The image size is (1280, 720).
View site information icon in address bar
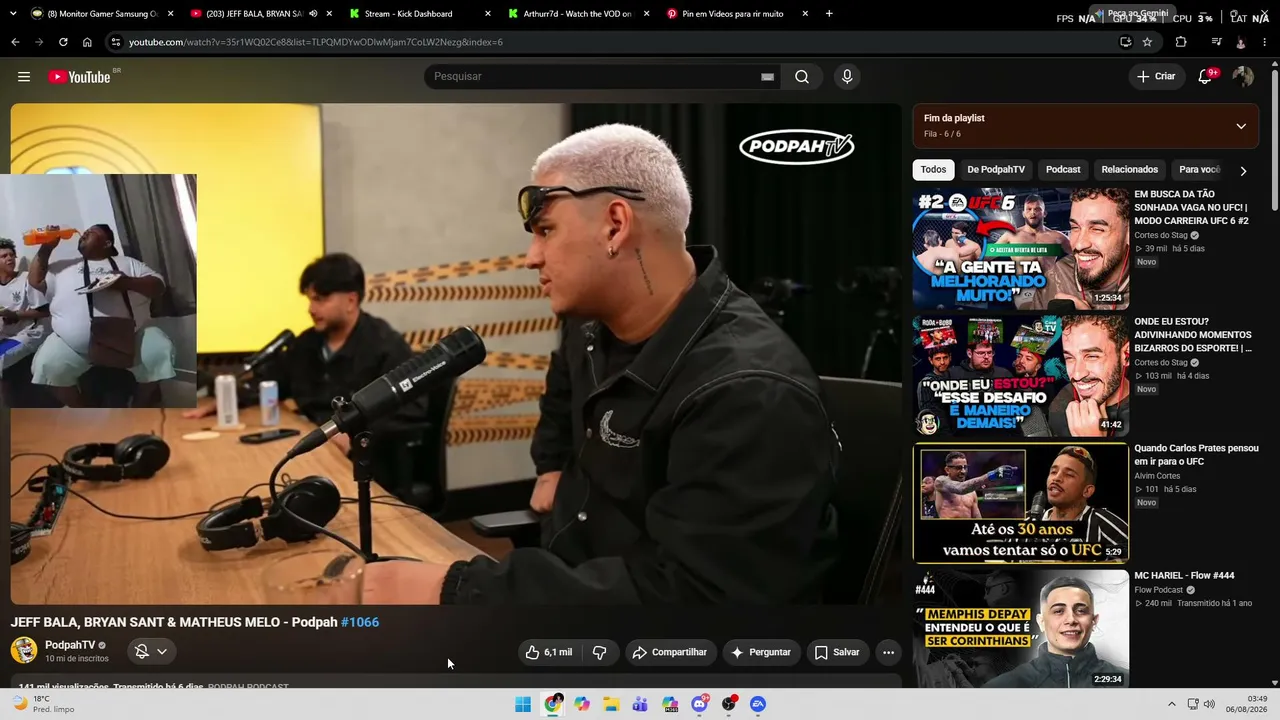click(x=116, y=42)
